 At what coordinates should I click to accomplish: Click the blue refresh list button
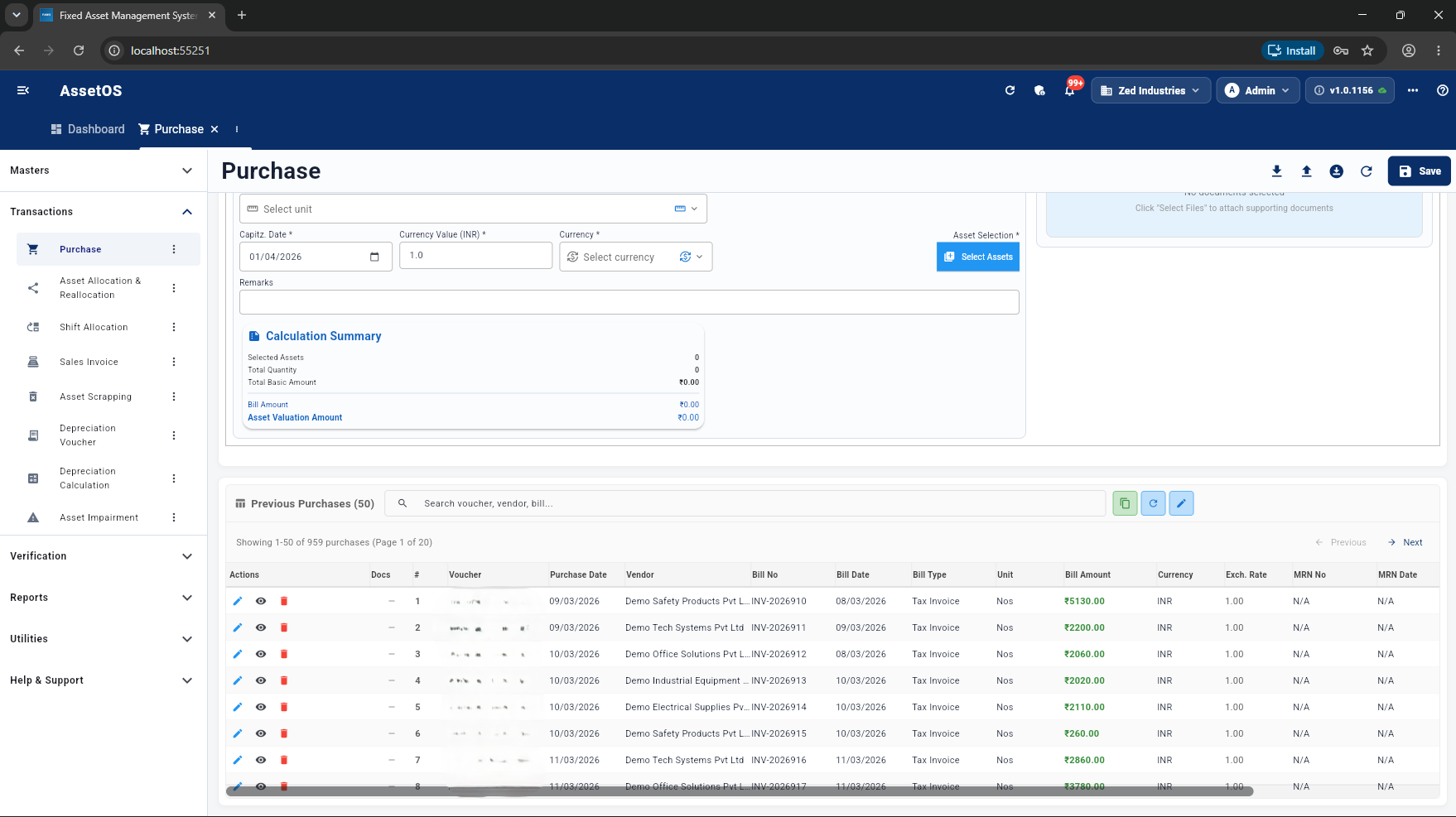tap(1153, 503)
